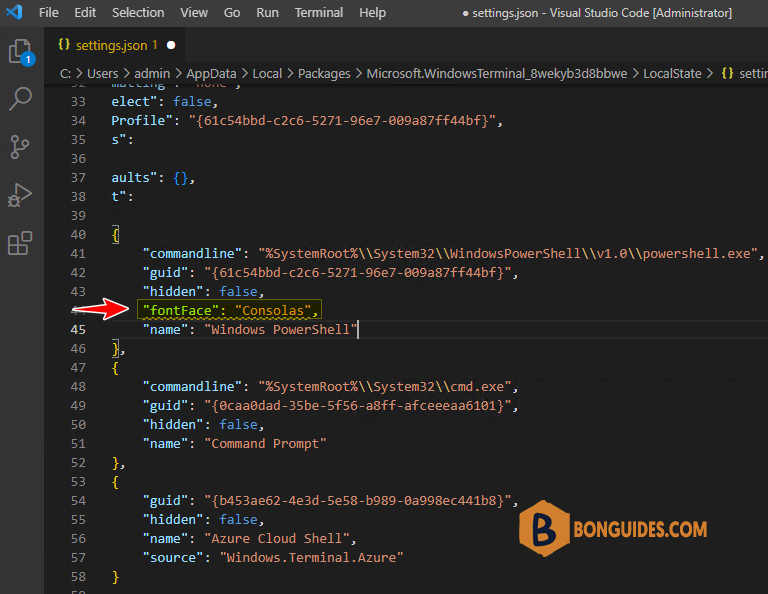Open the View menu
Image resolution: width=768 pixels, height=594 pixels.
click(194, 13)
